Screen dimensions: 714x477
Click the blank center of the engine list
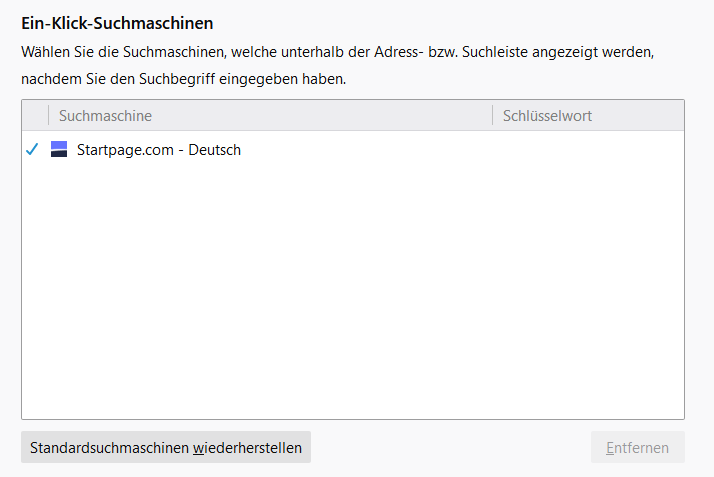[352, 275]
